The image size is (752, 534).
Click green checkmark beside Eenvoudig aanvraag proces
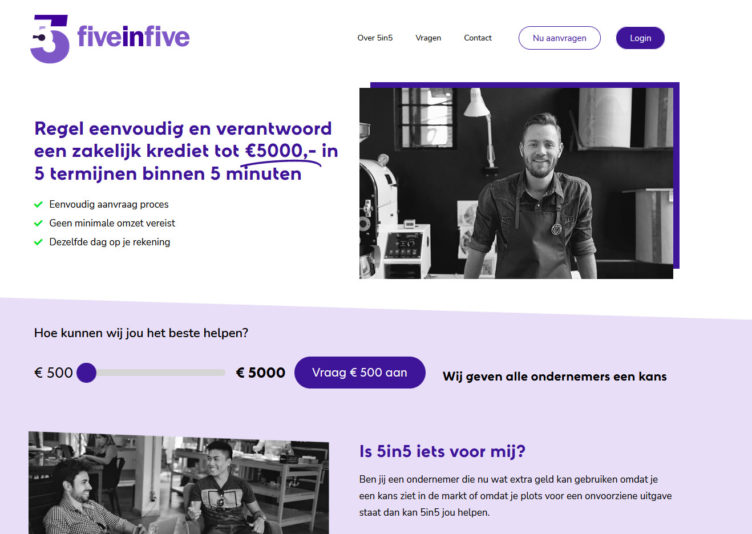pos(38,205)
